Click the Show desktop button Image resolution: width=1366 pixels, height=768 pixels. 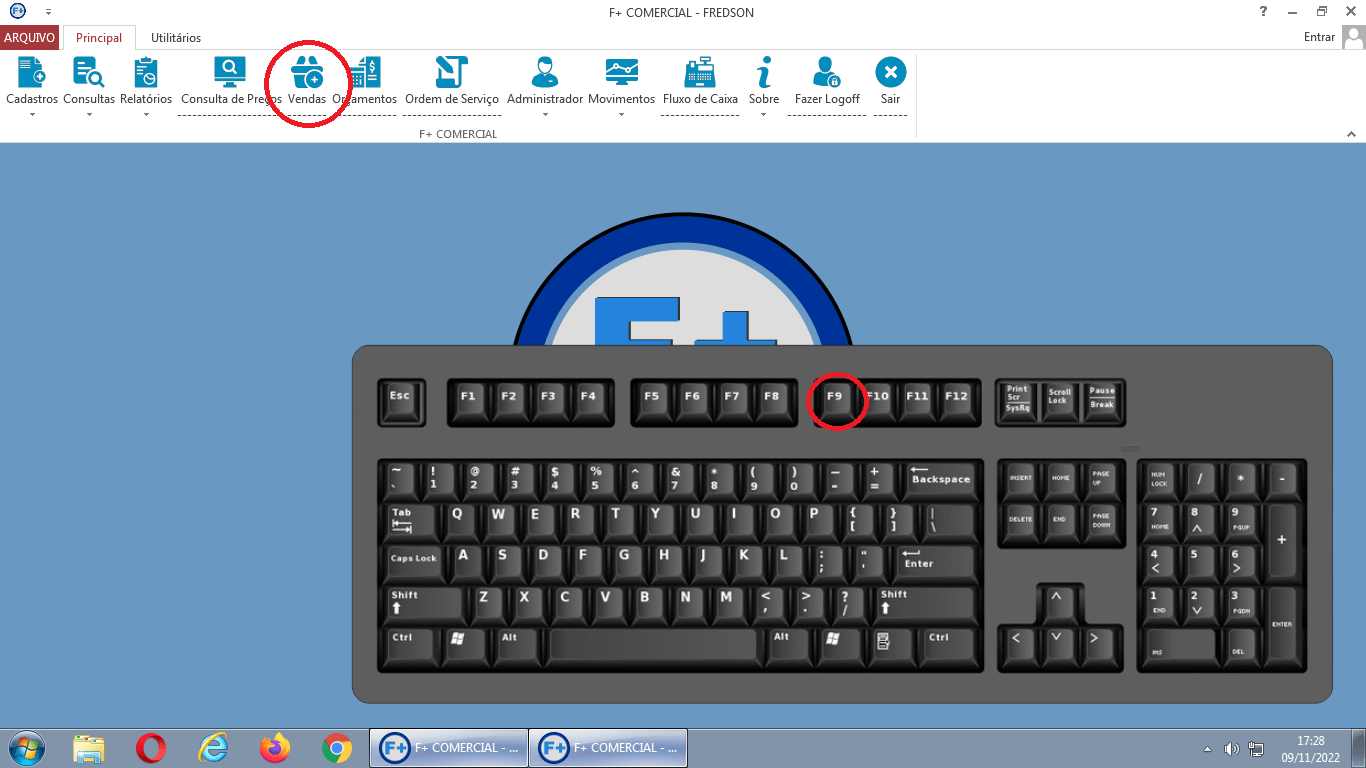click(1360, 748)
